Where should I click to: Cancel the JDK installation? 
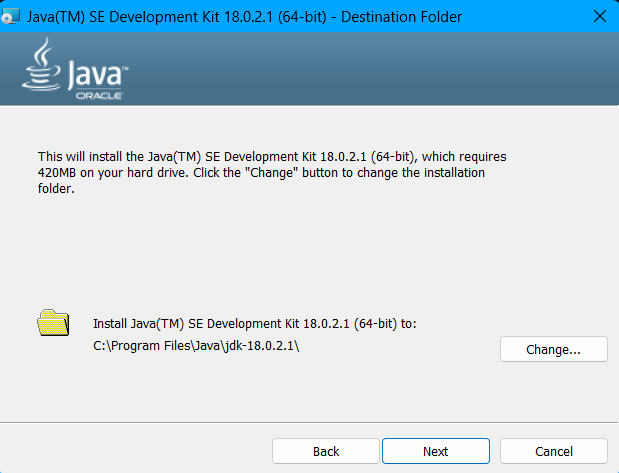click(x=553, y=451)
